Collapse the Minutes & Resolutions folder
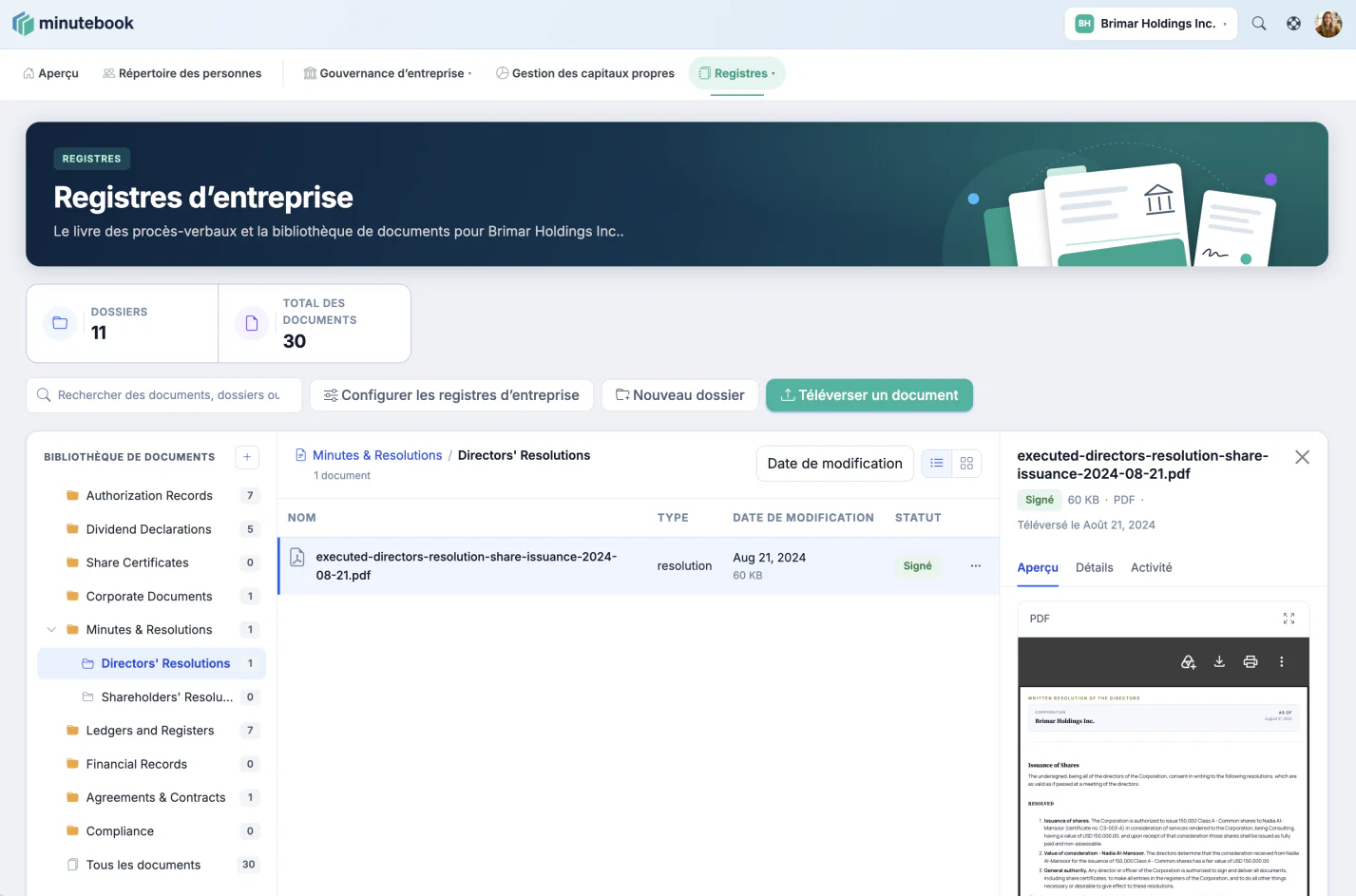Screen dimensions: 1356x896 coord(51,630)
